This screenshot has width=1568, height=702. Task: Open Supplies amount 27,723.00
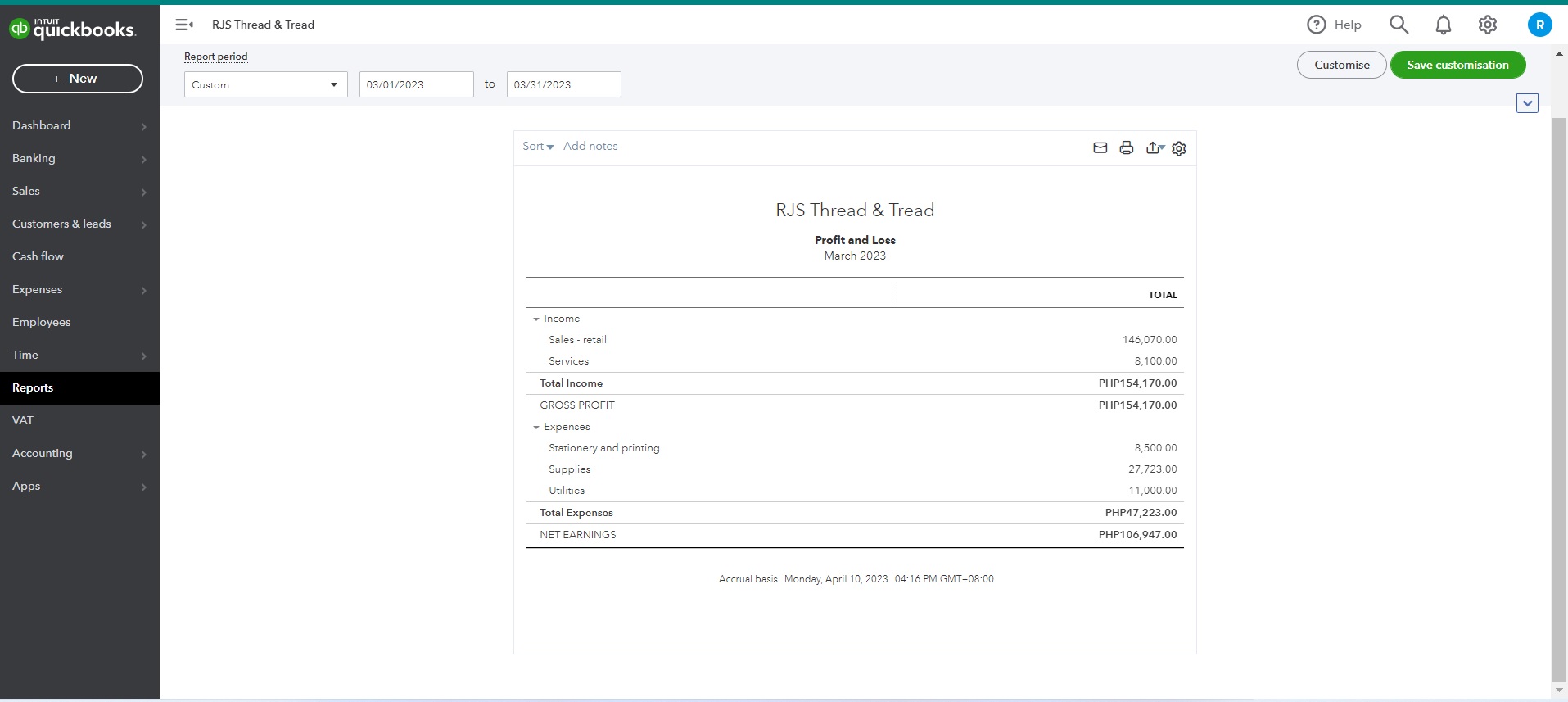pyautogui.click(x=1152, y=469)
